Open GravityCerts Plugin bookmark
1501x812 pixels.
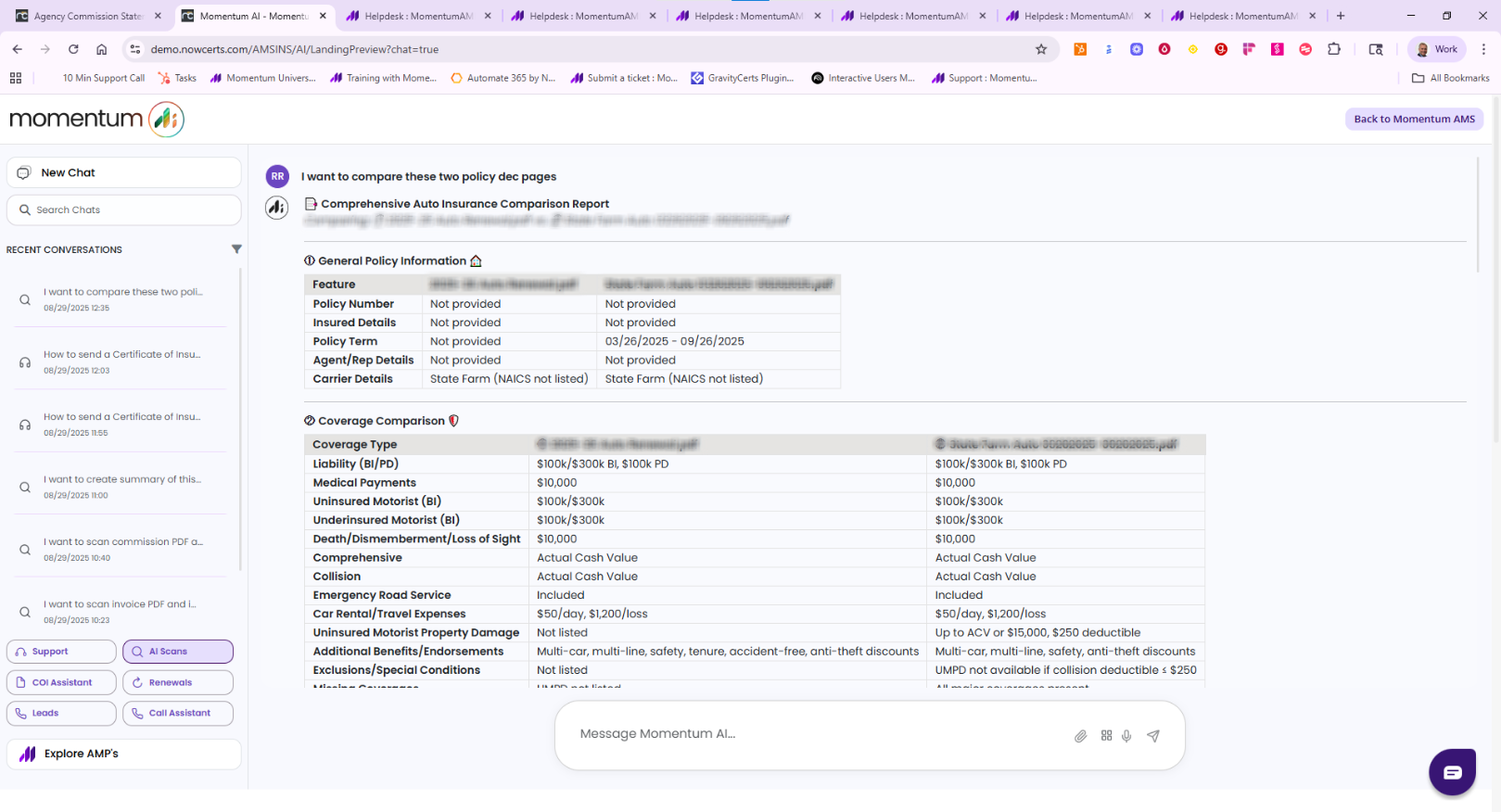coord(742,78)
